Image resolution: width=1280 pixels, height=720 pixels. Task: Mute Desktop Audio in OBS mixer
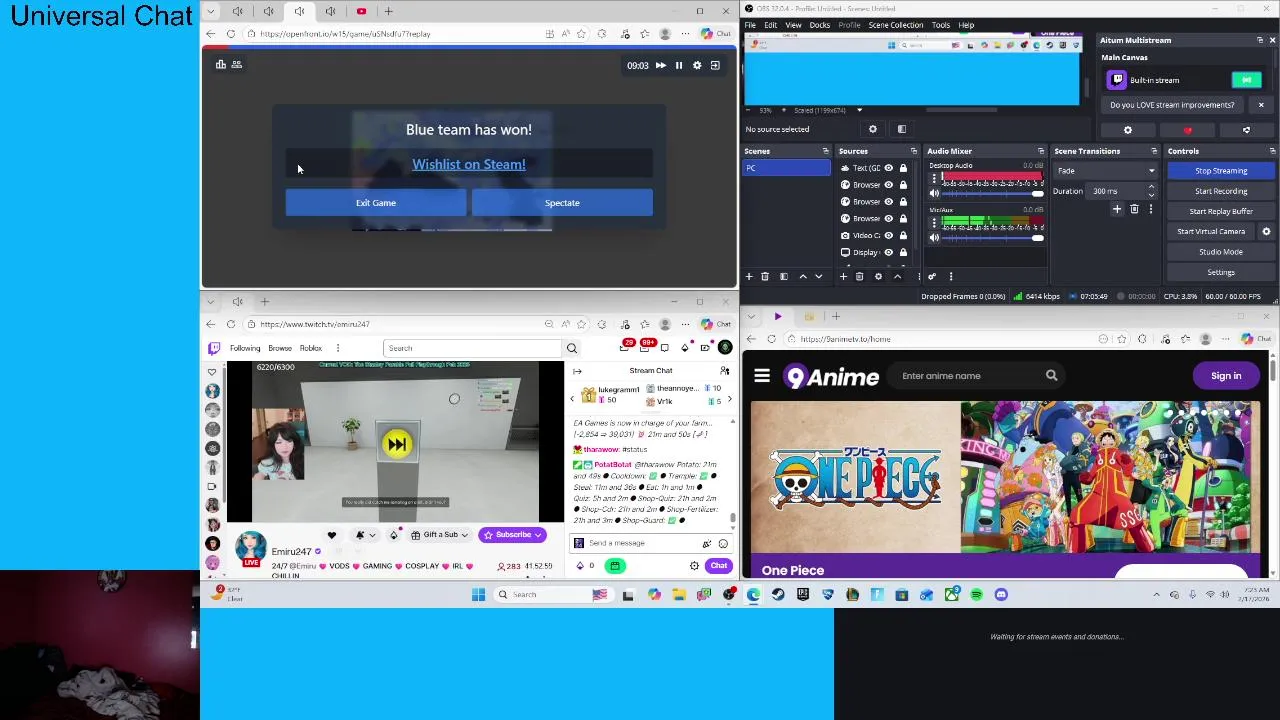click(x=934, y=192)
